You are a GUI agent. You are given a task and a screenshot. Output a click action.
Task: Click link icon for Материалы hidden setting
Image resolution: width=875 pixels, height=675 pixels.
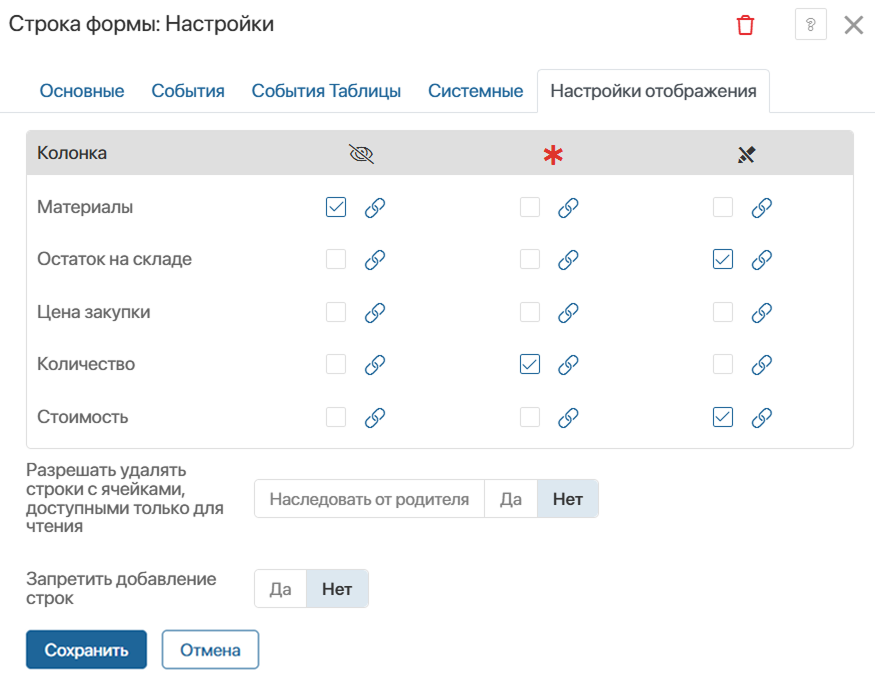point(375,208)
